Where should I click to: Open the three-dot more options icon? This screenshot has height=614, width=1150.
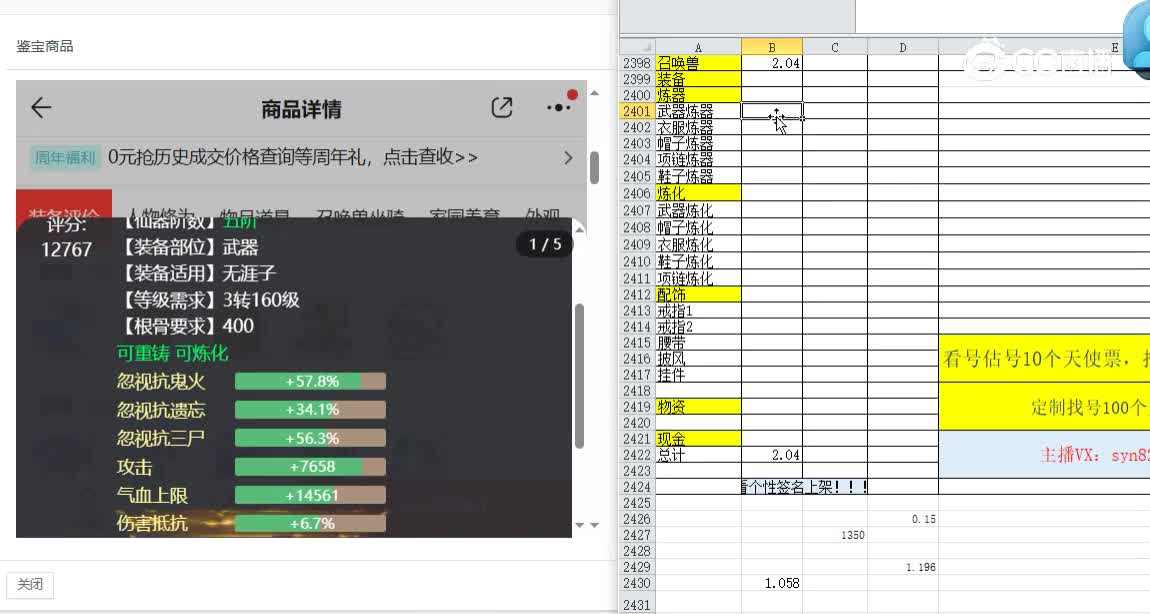click(x=557, y=110)
